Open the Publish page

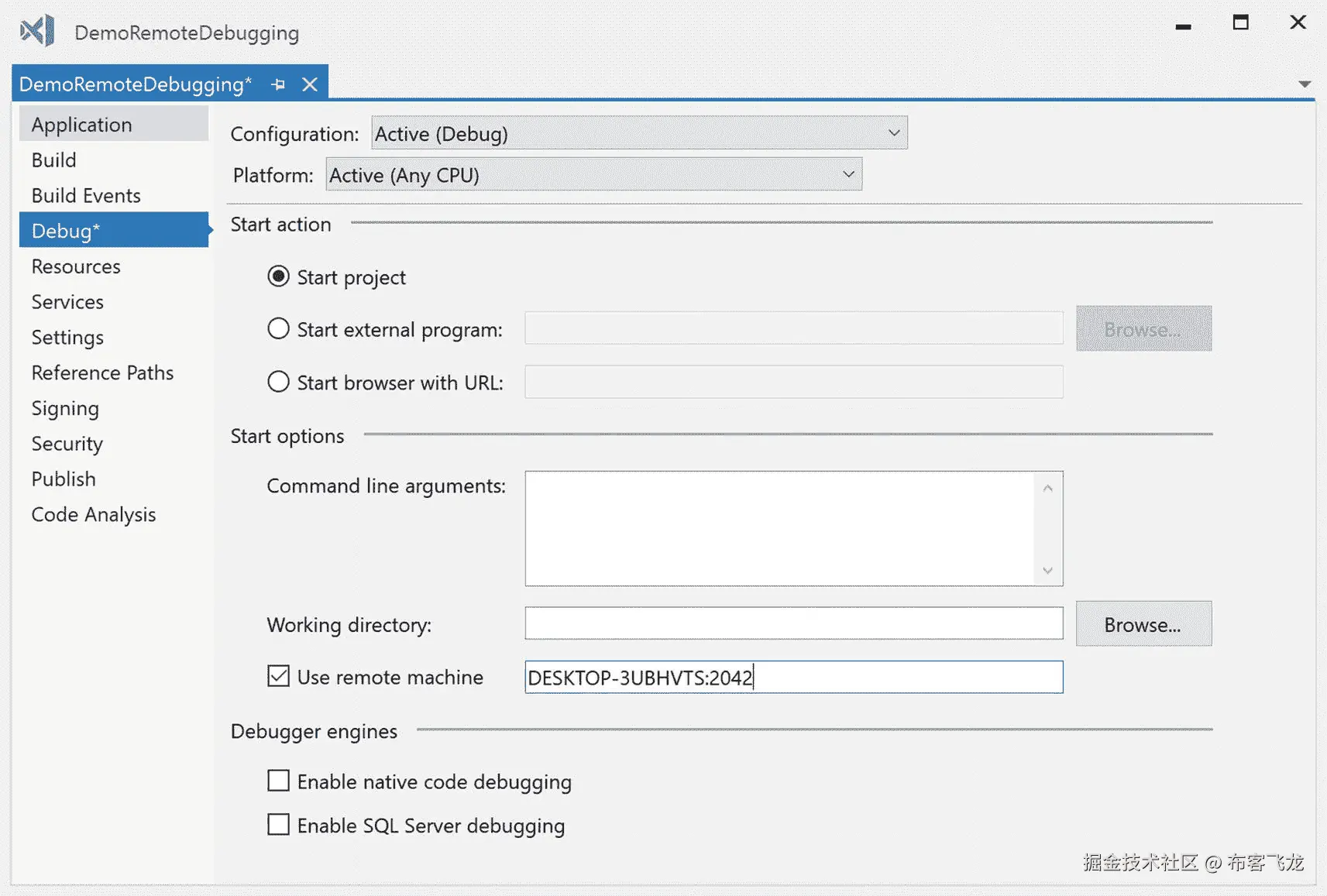[x=114, y=479]
